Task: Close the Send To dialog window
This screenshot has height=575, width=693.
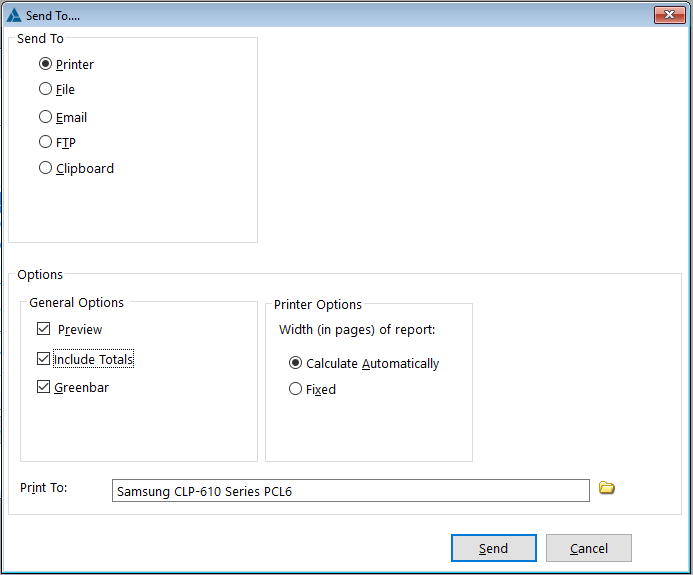Action: [x=669, y=15]
